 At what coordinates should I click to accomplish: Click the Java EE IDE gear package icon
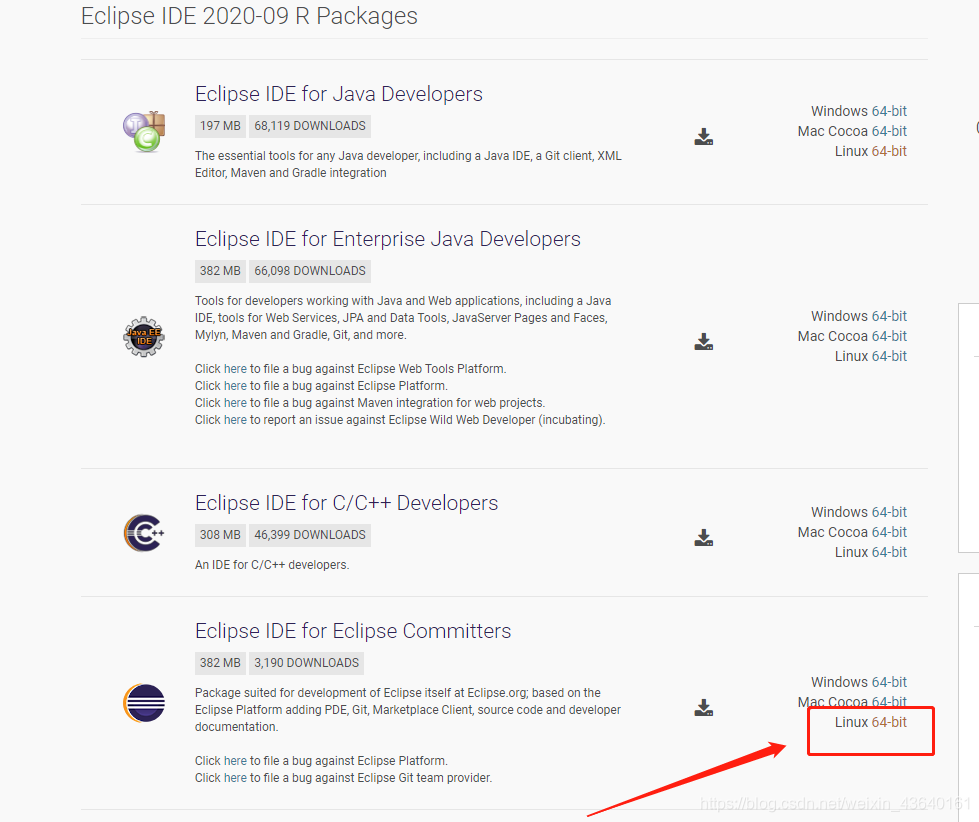click(x=144, y=336)
